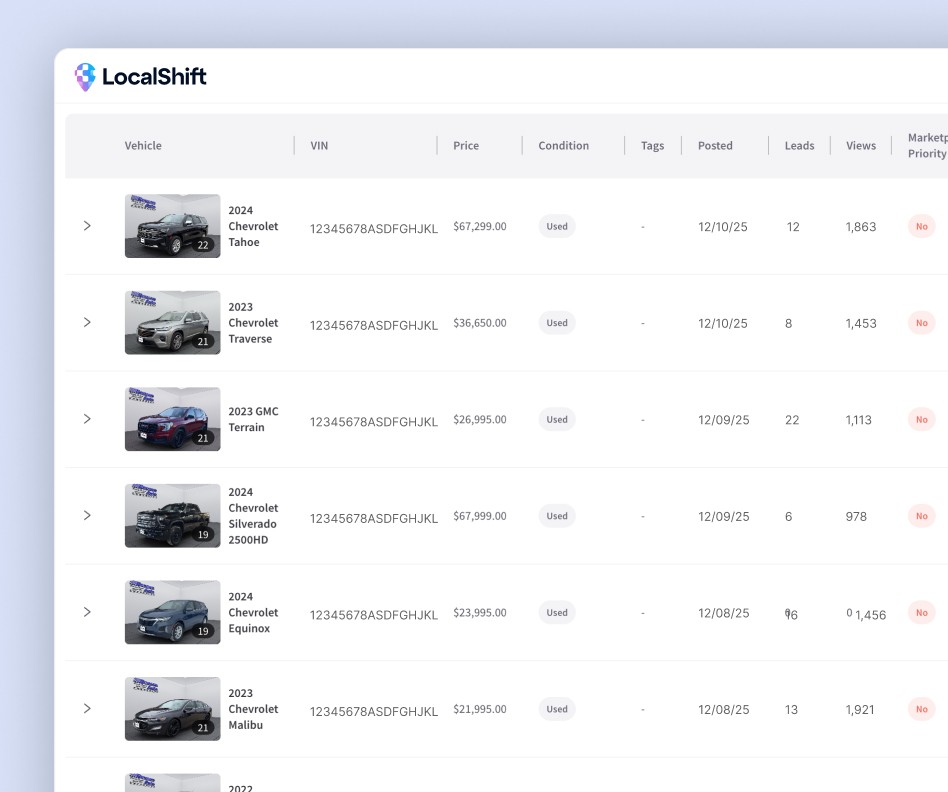The width and height of the screenshot is (948, 792).
Task: Click the $21,995.00 price
Action: [x=480, y=709]
